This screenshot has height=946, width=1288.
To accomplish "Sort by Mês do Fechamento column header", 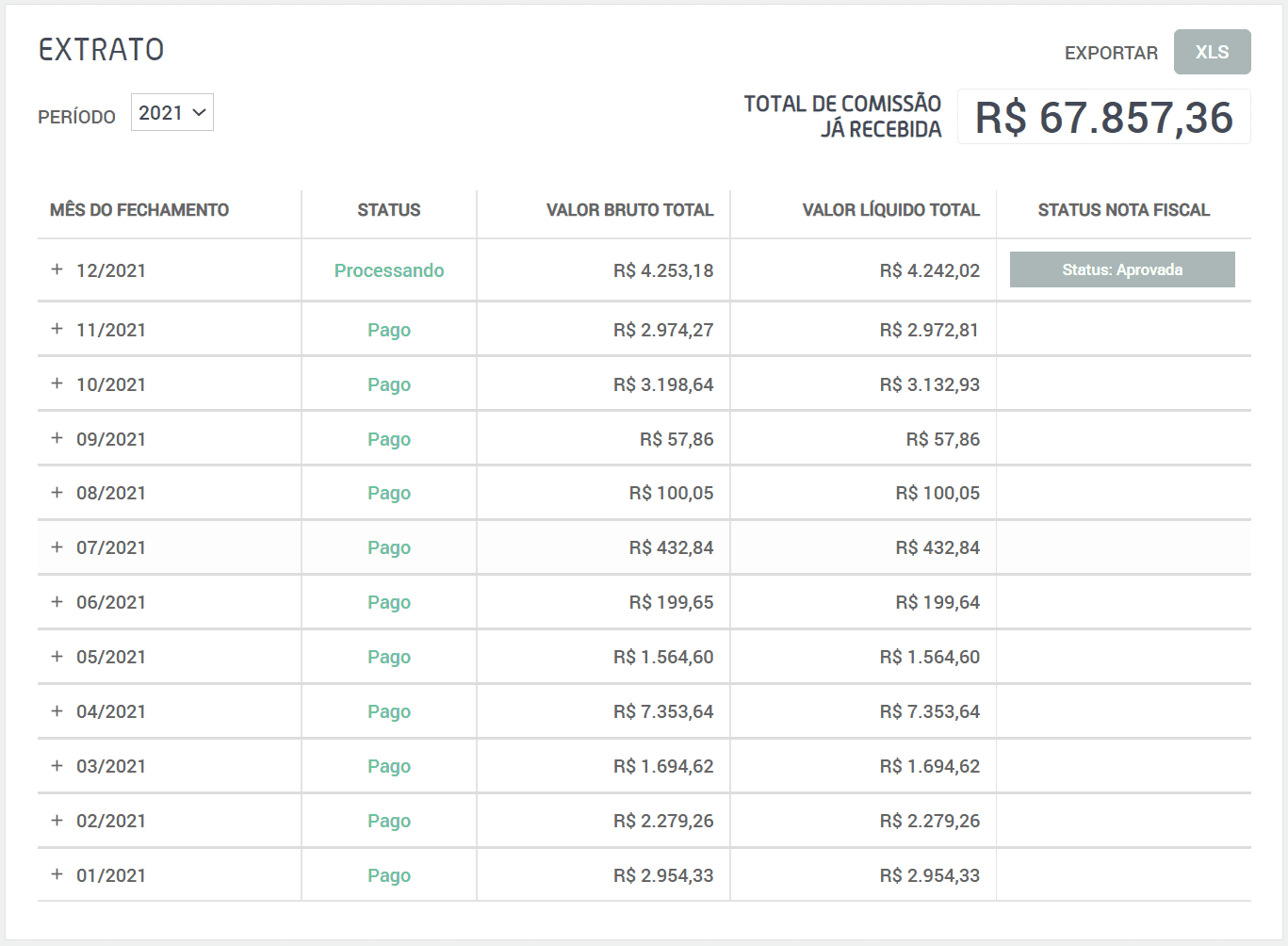I will tap(139, 210).
